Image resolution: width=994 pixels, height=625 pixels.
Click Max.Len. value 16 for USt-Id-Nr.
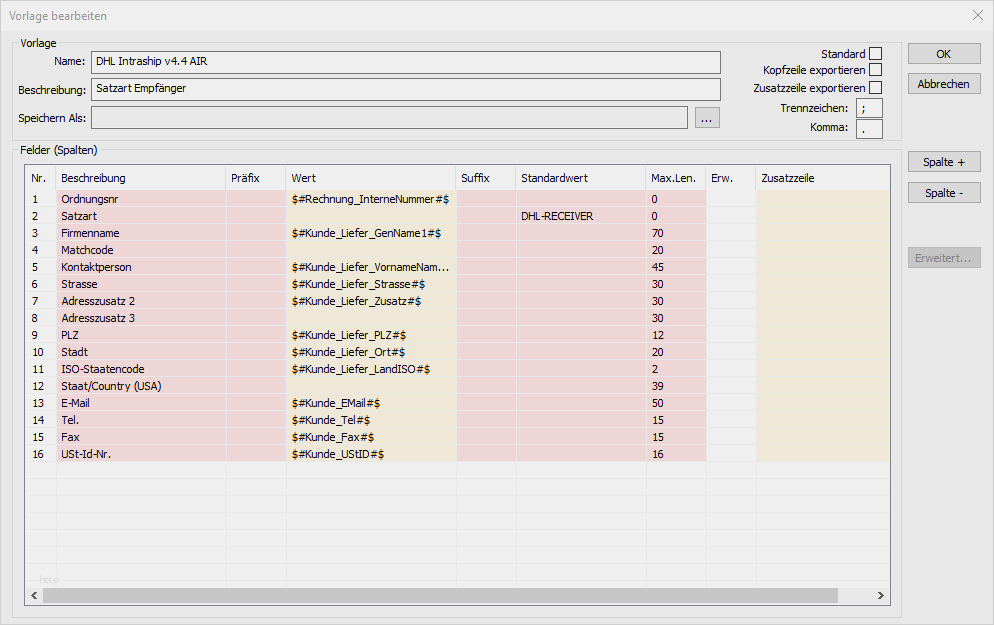(676, 454)
